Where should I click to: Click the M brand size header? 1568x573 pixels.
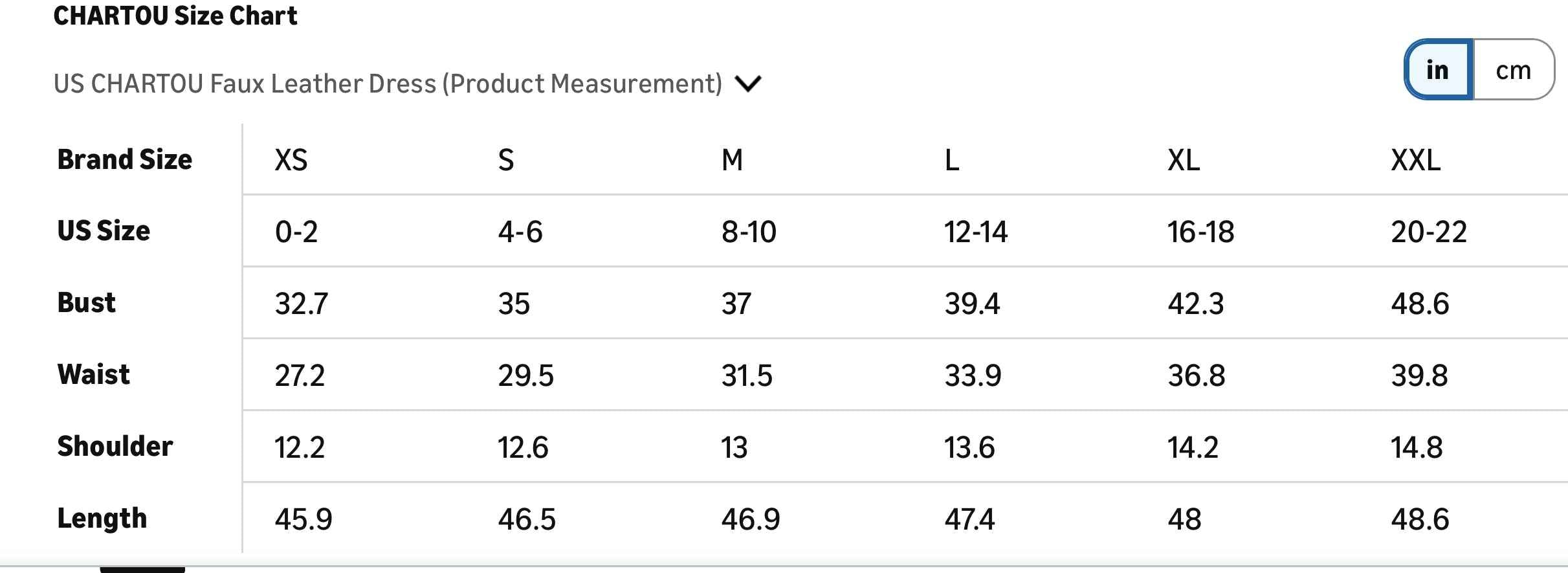(x=732, y=160)
